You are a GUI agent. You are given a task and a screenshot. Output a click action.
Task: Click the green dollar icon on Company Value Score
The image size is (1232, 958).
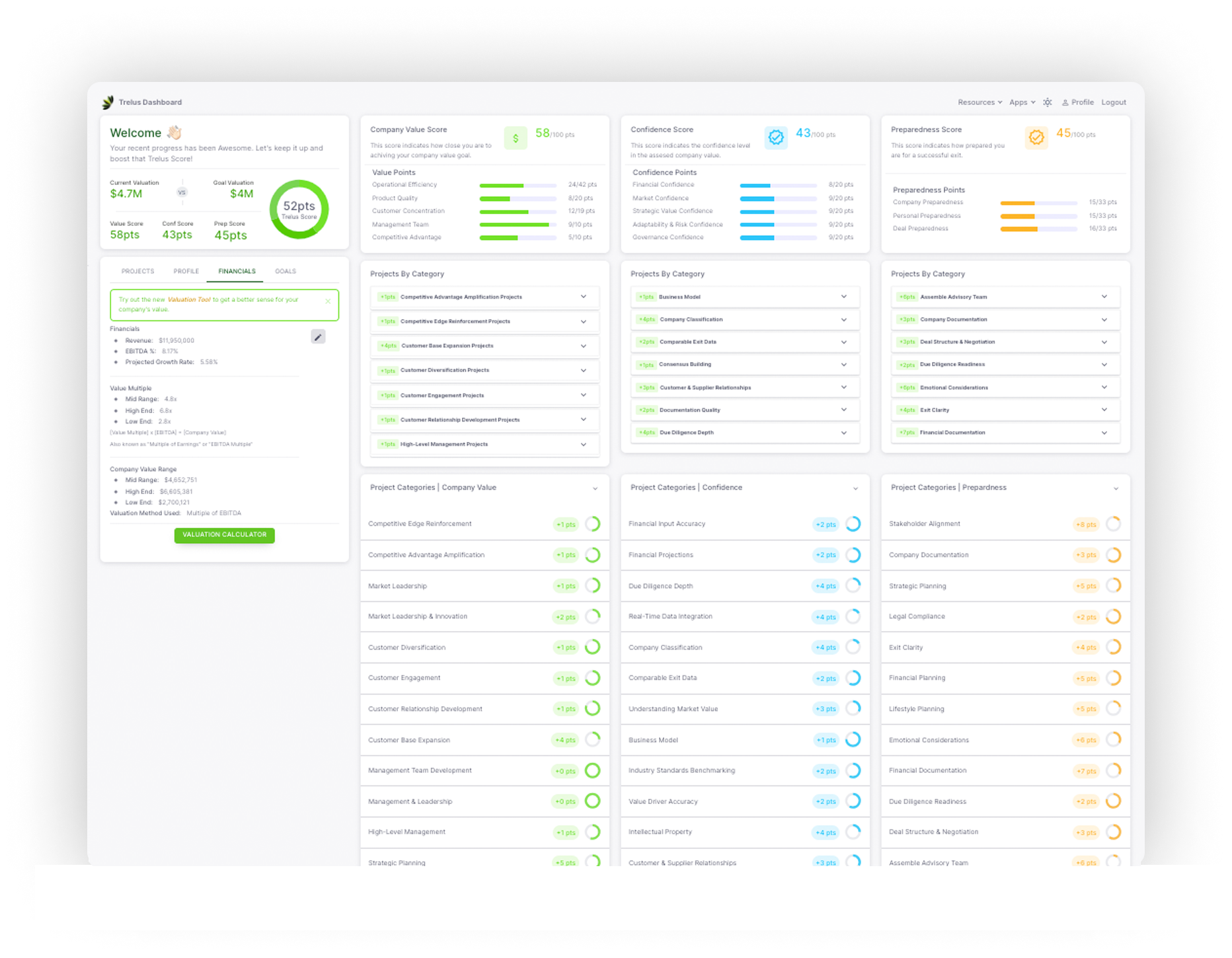click(516, 138)
